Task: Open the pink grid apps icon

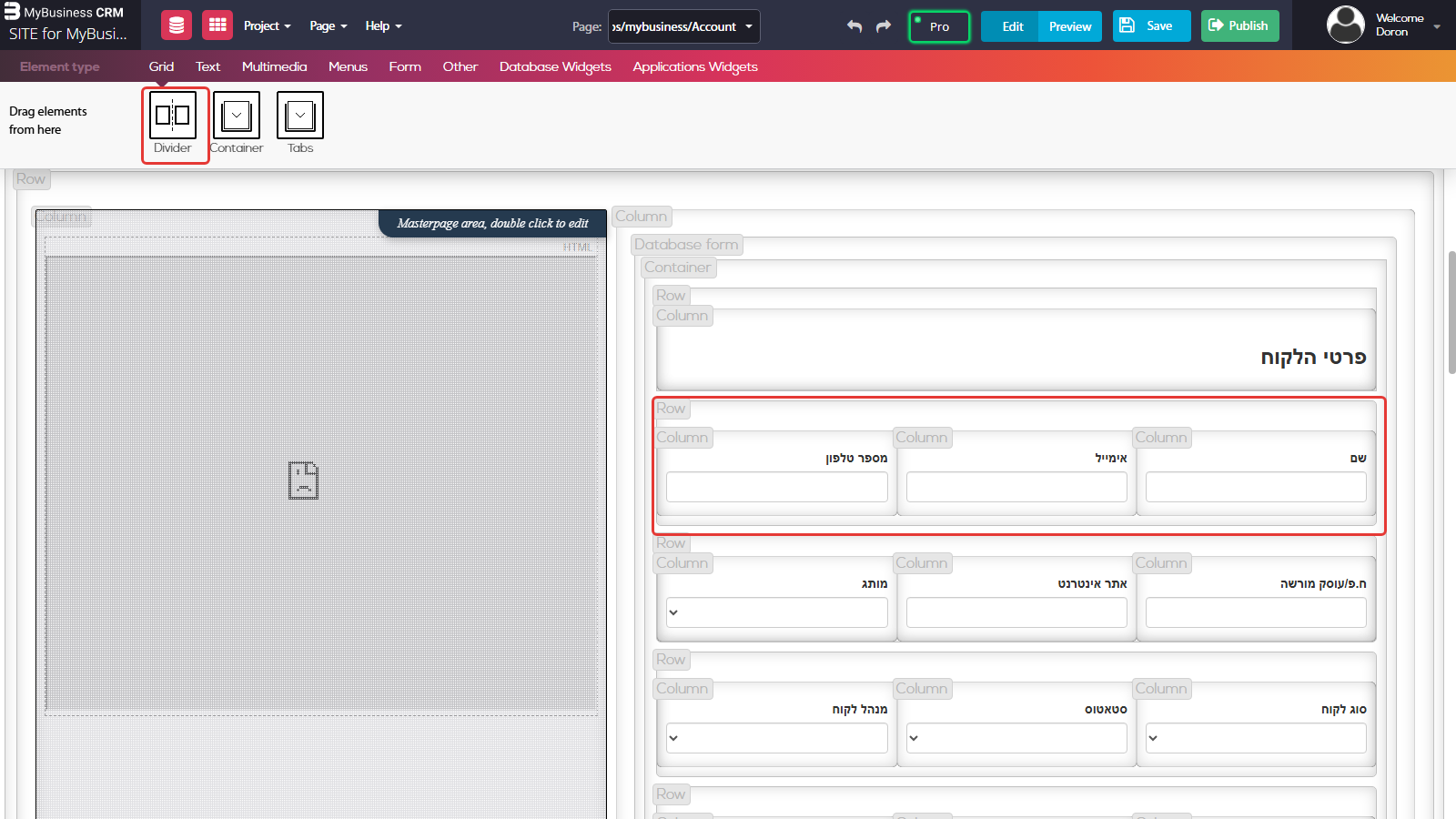Action: tap(217, 25)
